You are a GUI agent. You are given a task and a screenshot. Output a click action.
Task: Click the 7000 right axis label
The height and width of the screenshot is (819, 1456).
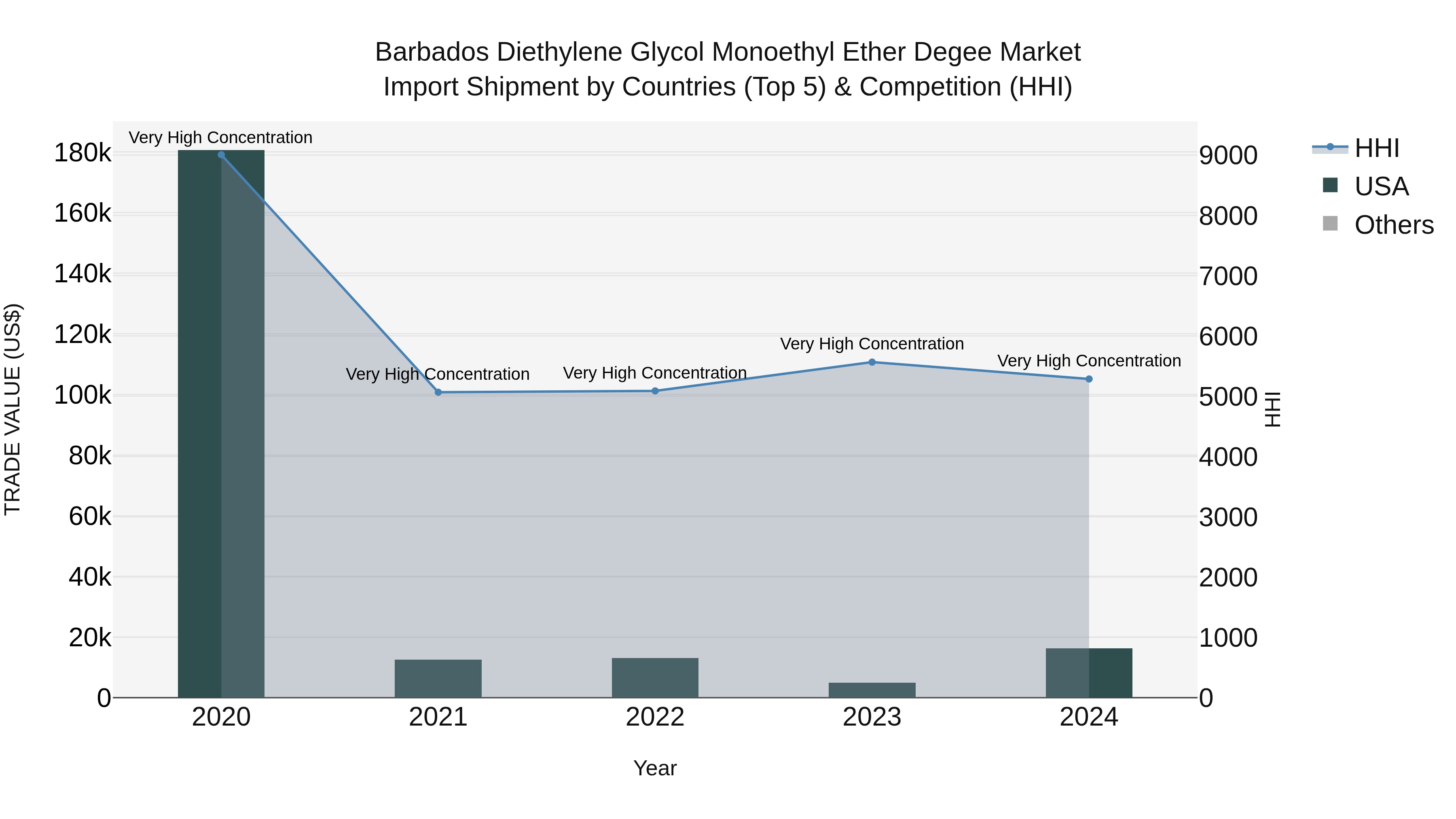[1228, 276]
